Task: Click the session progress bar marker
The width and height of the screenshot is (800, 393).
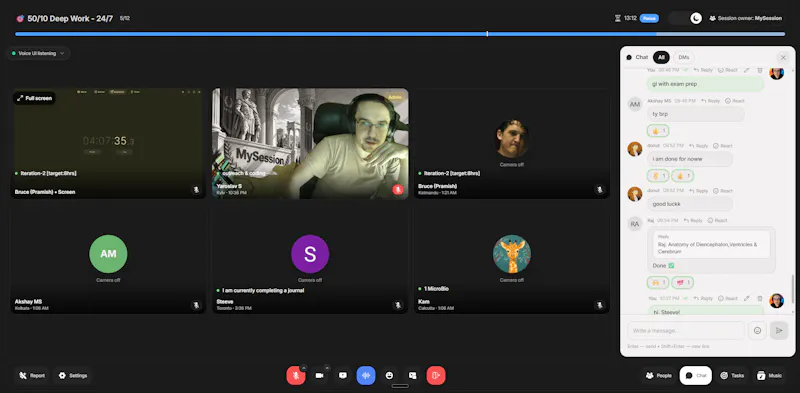Action: point(487,34)
